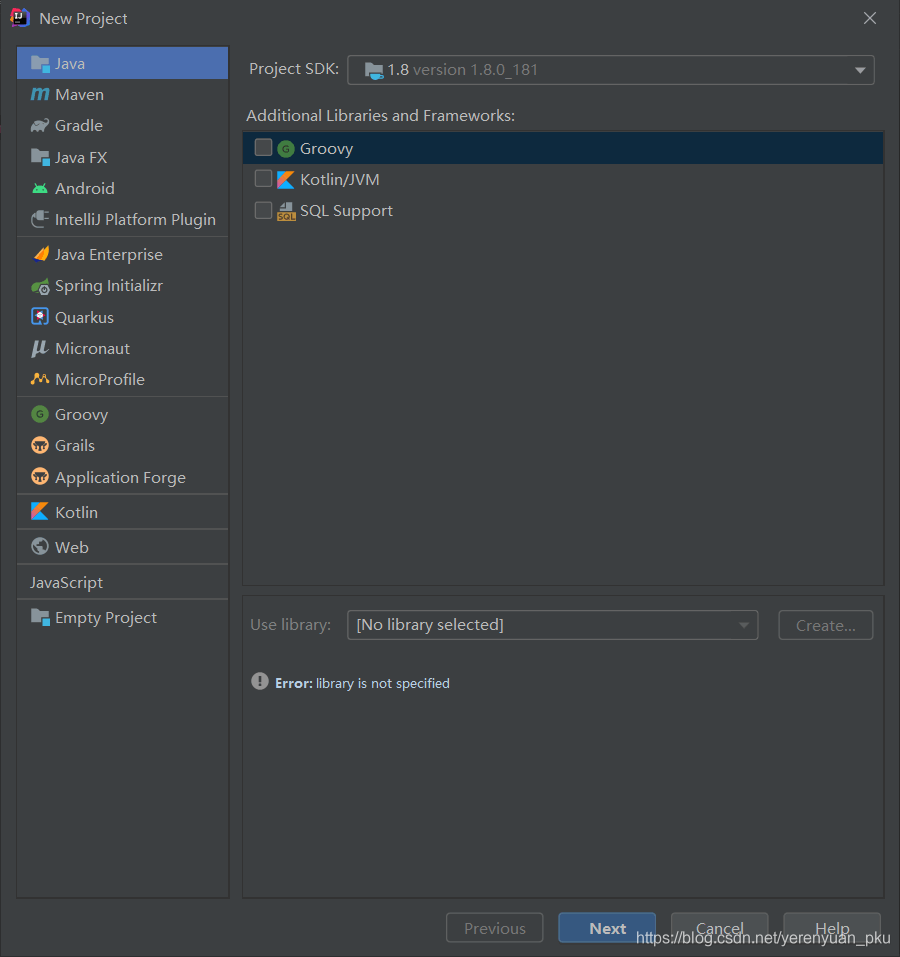This screenshot has height=957, width=900.
Task: Click the MicroProfile icon
Action: click(40, 379)
